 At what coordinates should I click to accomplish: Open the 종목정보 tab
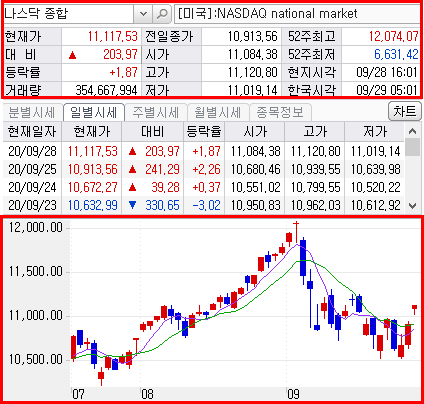[x=280, y=112]
